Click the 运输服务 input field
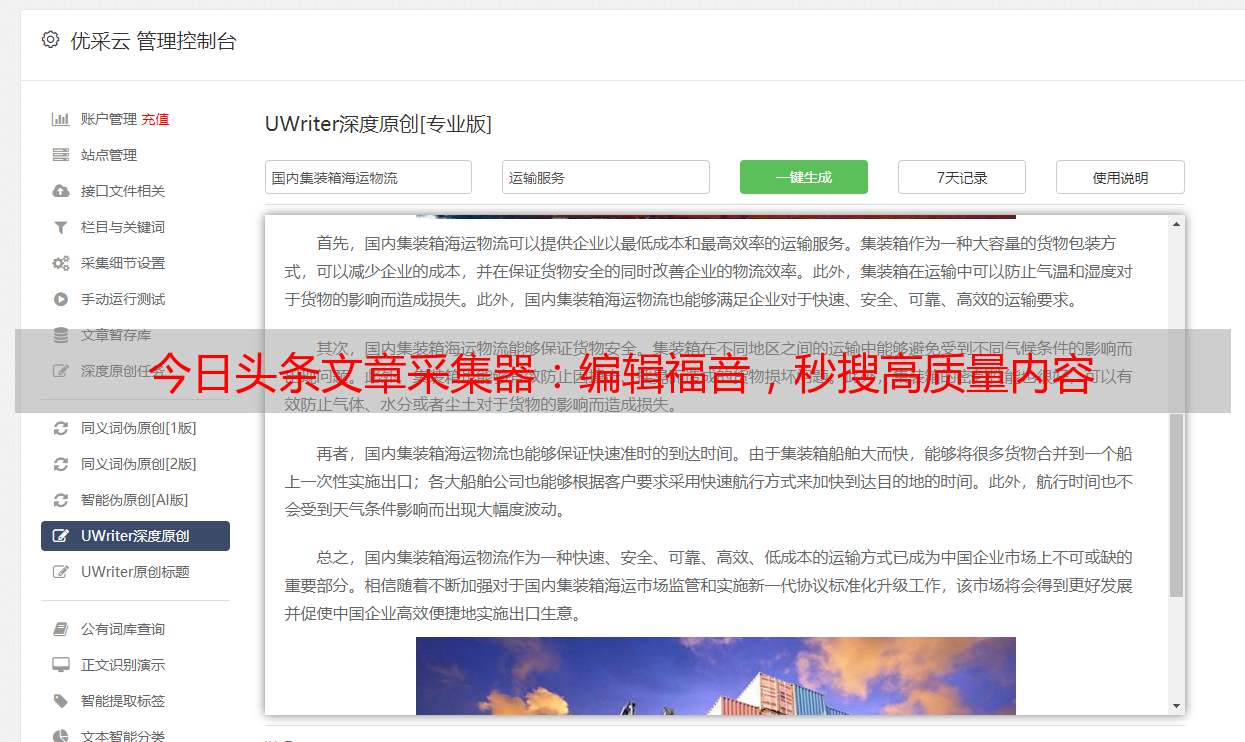1245x742 pixels. point(606,177)
